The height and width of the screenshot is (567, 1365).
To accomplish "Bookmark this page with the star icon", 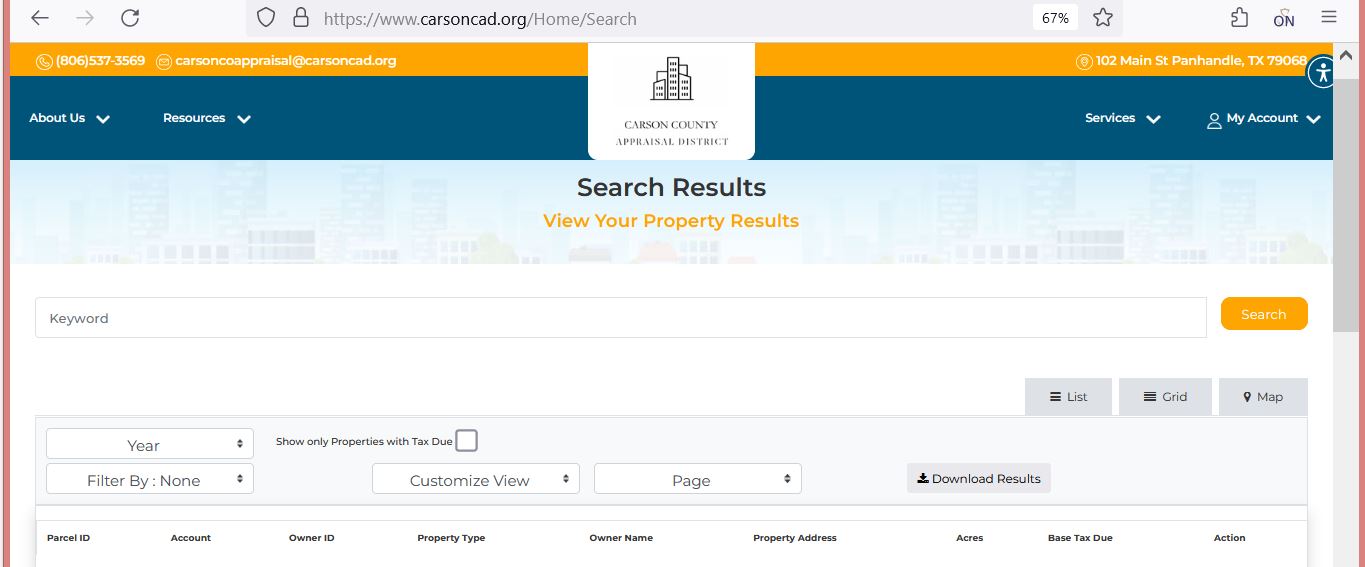I will (x=1103, y=18).
